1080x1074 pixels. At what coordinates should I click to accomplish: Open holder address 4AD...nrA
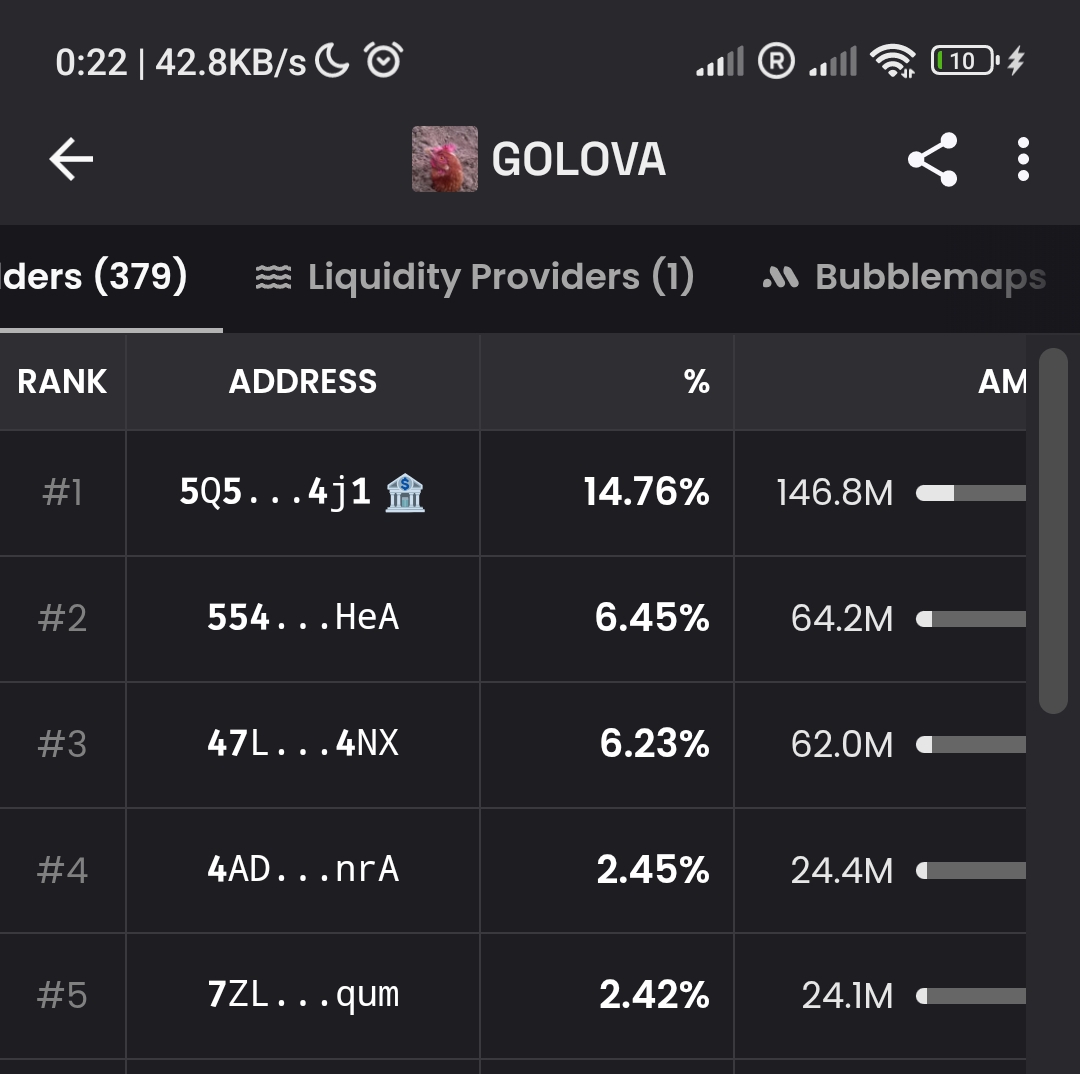pyautogui.click(x=303, y=870)
